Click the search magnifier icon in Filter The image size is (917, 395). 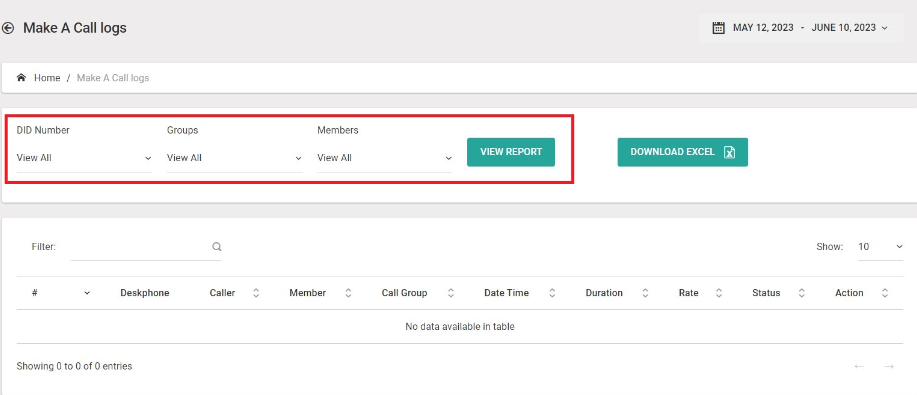[216, 246]
